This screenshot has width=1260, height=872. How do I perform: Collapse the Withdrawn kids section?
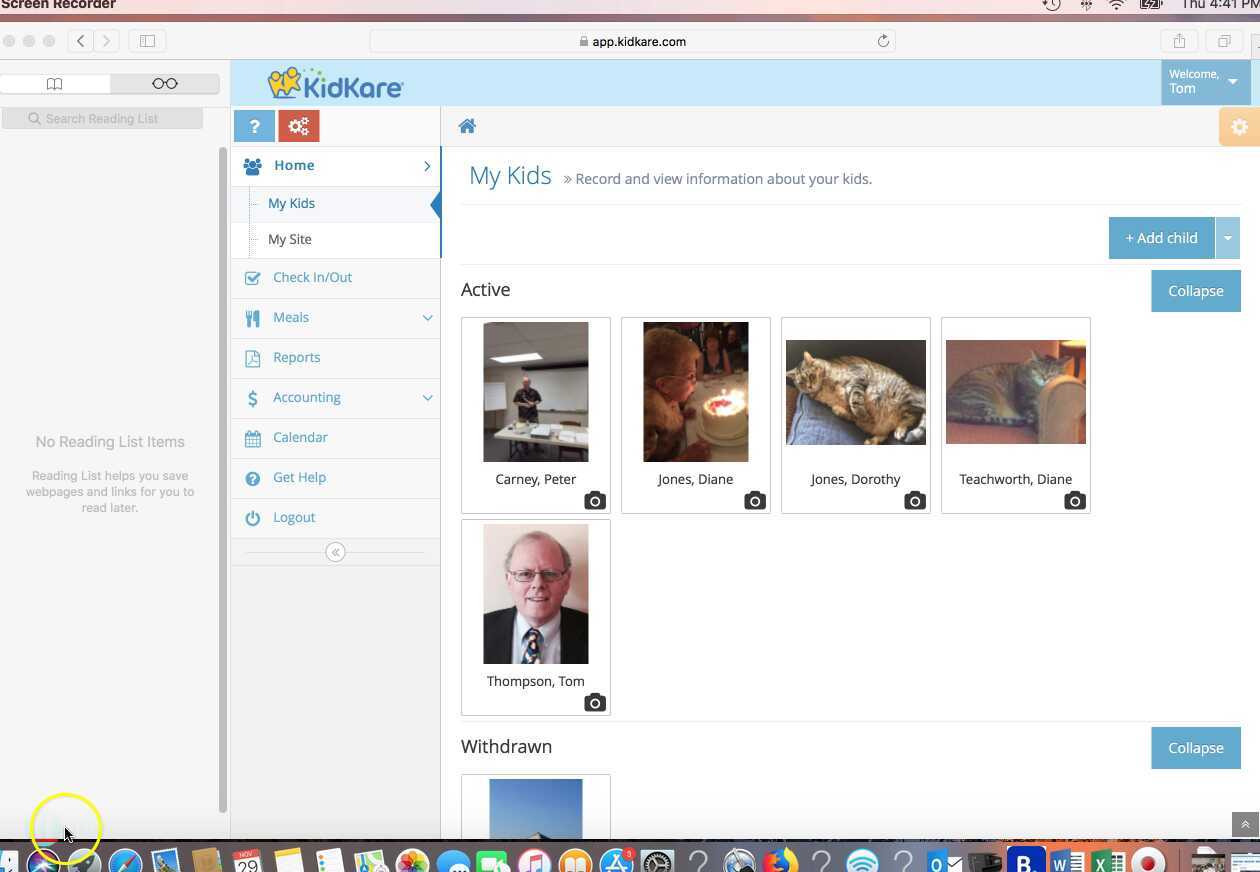(x=1195, y=748)
